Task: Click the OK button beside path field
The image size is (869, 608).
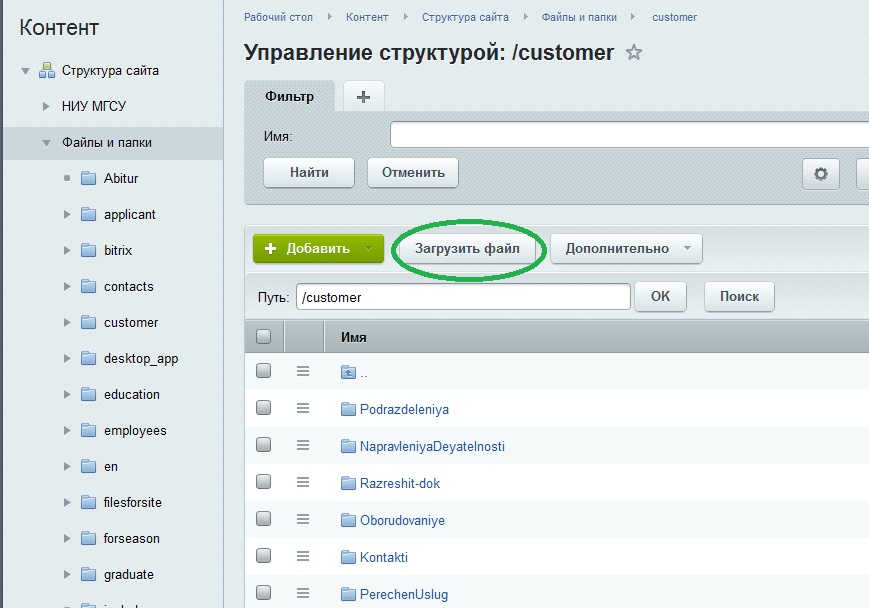Action: 660,297
